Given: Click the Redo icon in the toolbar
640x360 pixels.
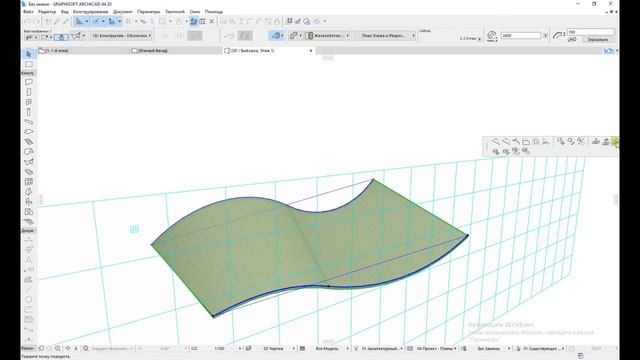Looking at the screenshot, I should 36,21.
